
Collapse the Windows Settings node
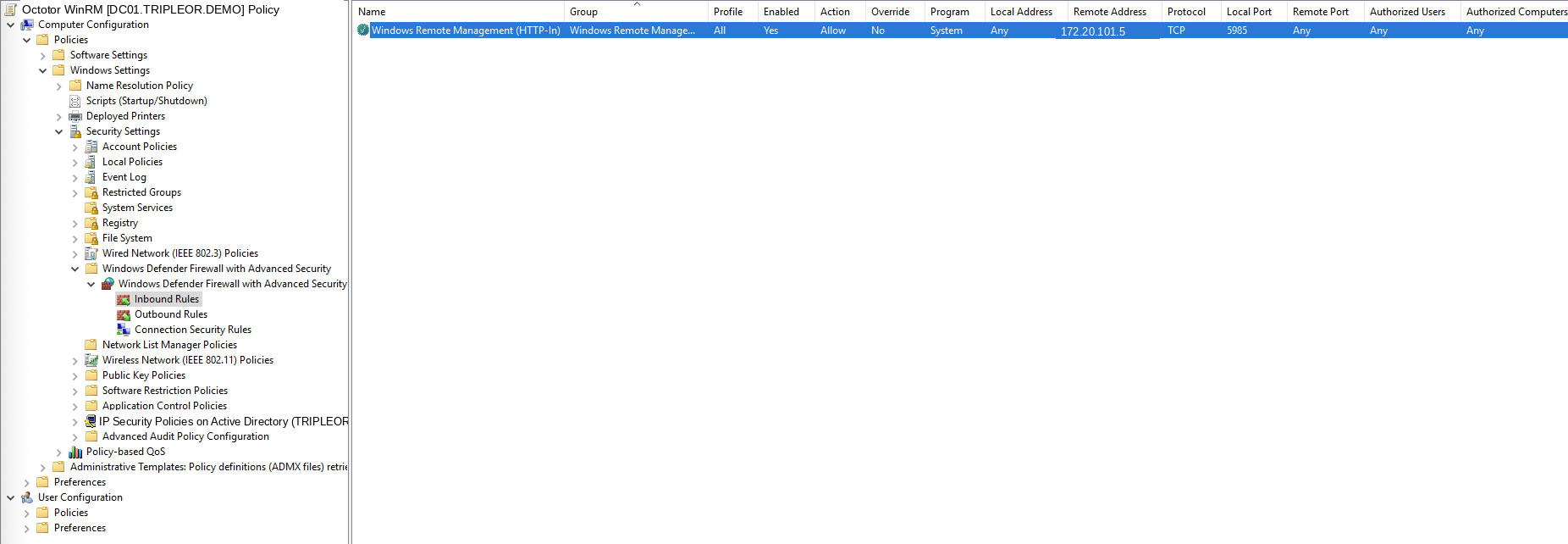(x=42, y=71)
